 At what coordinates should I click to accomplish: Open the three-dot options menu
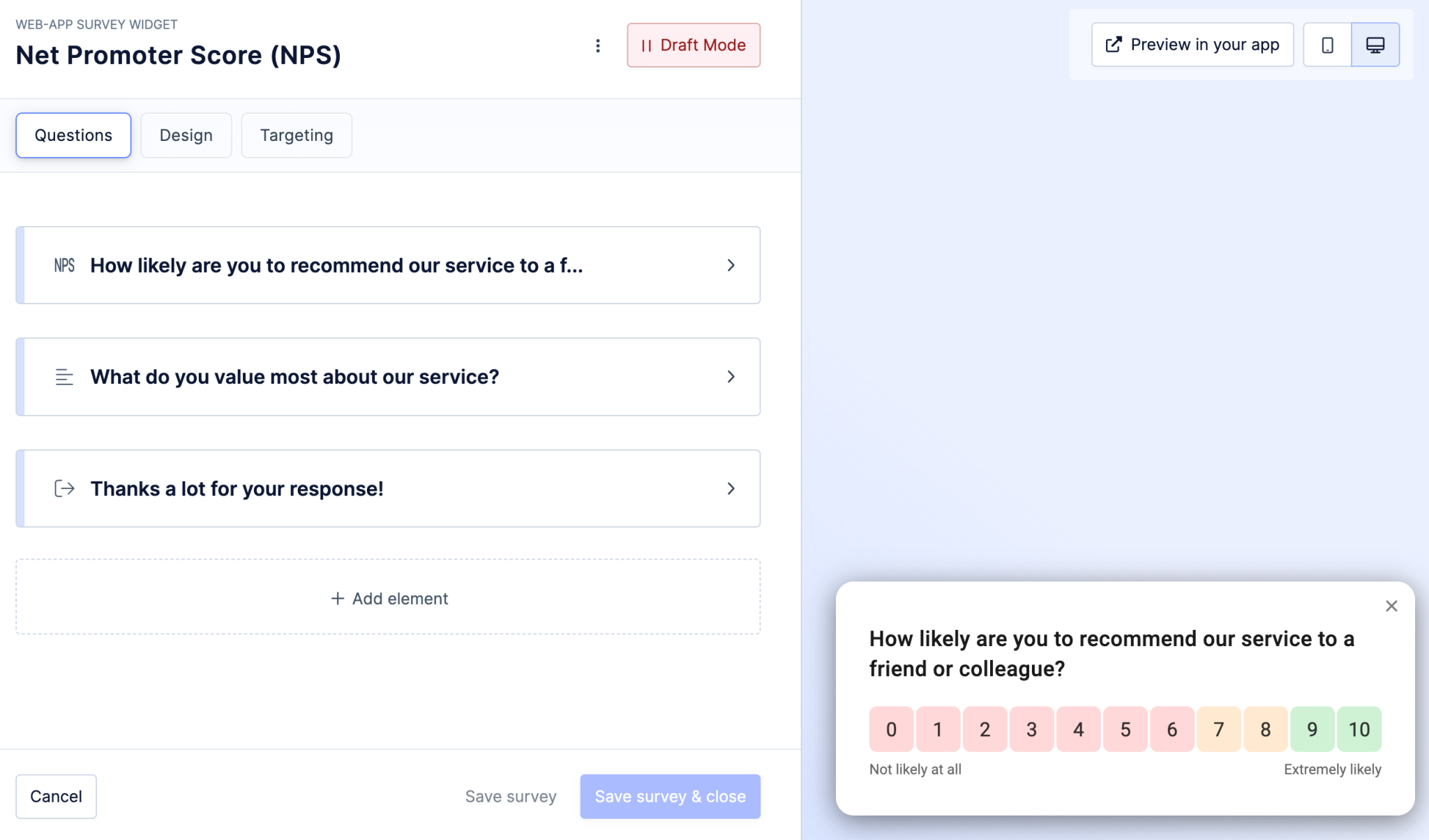pyautogui.click(x=598, y=45)
